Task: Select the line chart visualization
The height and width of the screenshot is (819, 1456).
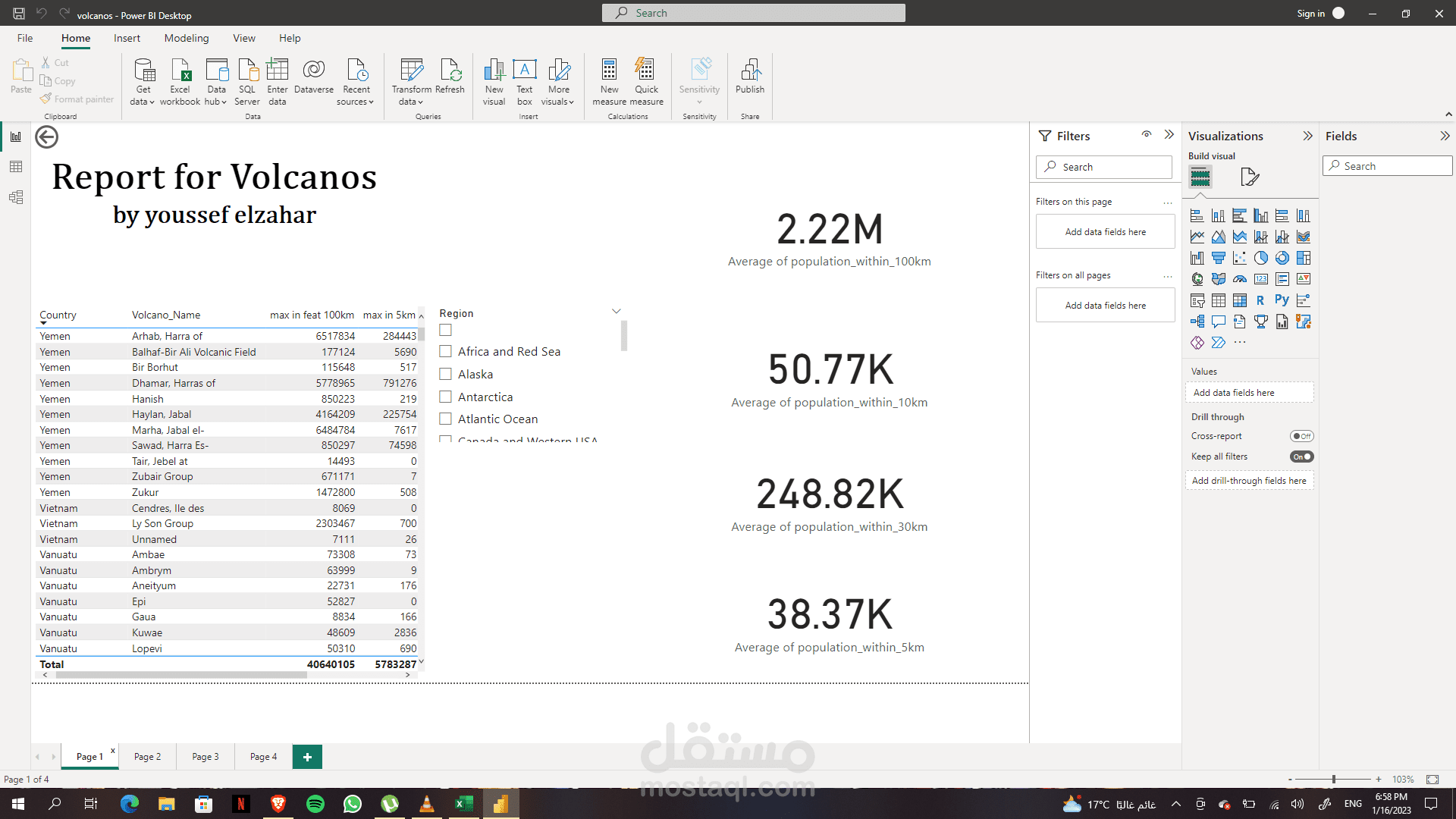Action: point(1197,237)
